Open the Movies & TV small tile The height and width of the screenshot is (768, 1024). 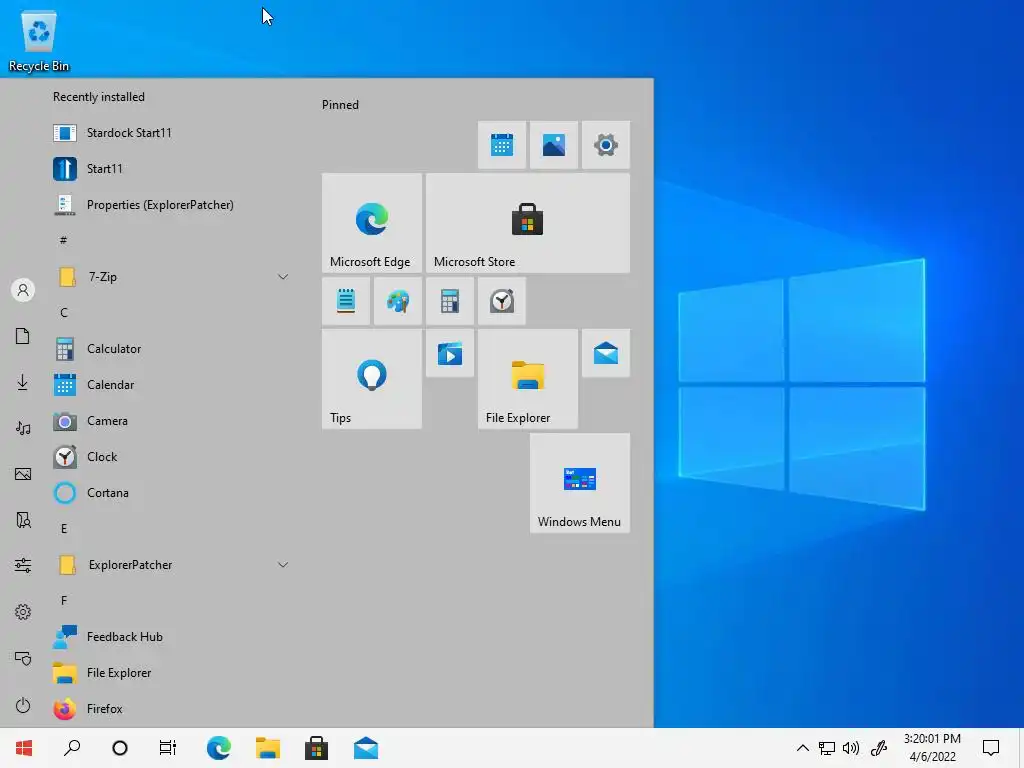pos(450,353)
